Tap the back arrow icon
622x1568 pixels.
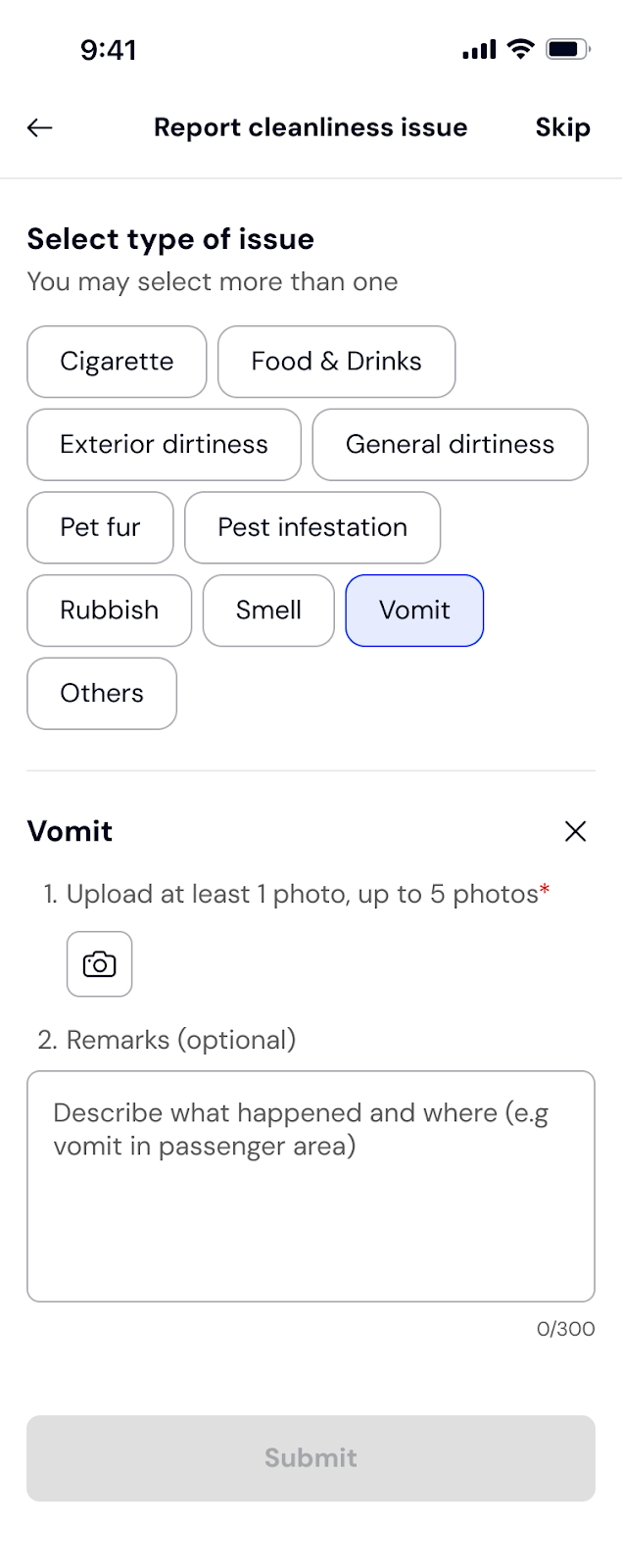pos(40,127)
